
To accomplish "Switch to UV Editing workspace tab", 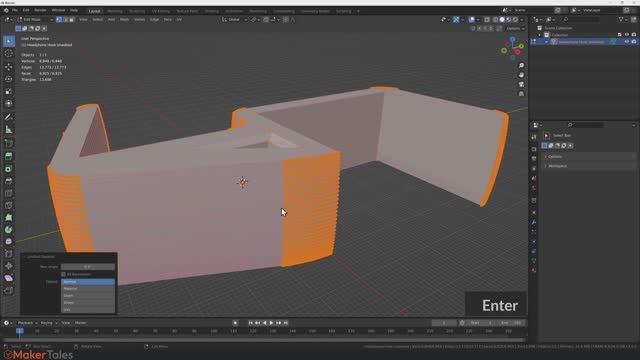I will tap(161, 11).
